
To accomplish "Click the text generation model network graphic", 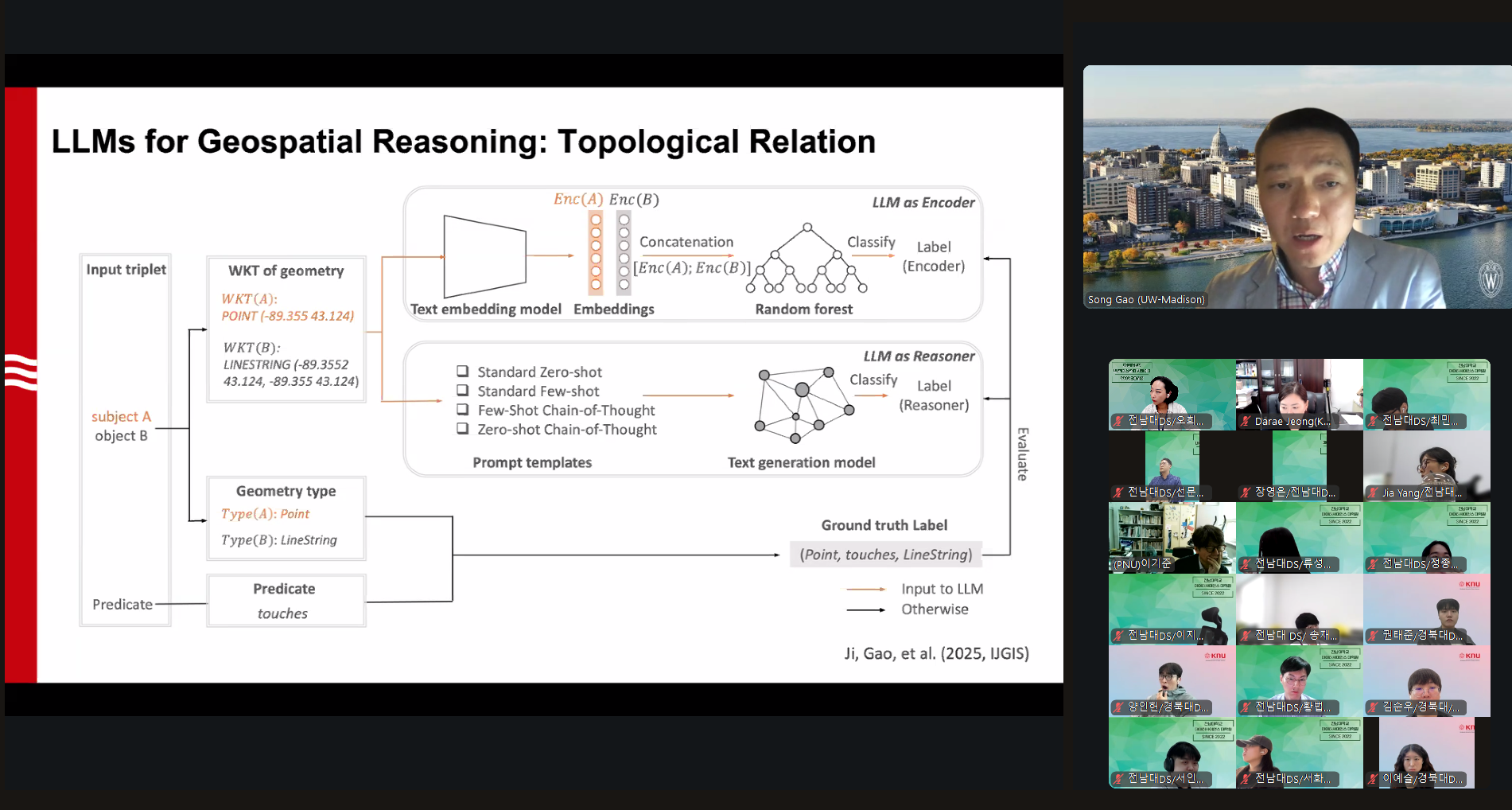I will [x=803, y=405].
